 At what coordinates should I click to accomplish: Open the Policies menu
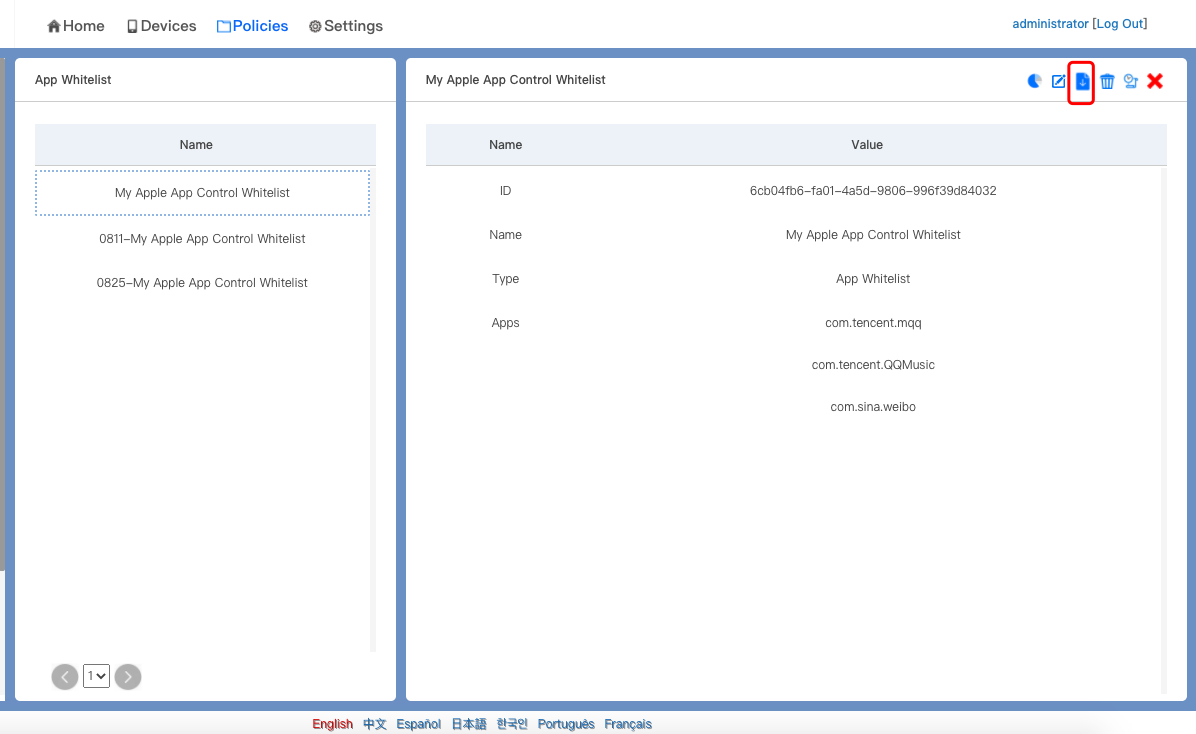pos(252,26)
